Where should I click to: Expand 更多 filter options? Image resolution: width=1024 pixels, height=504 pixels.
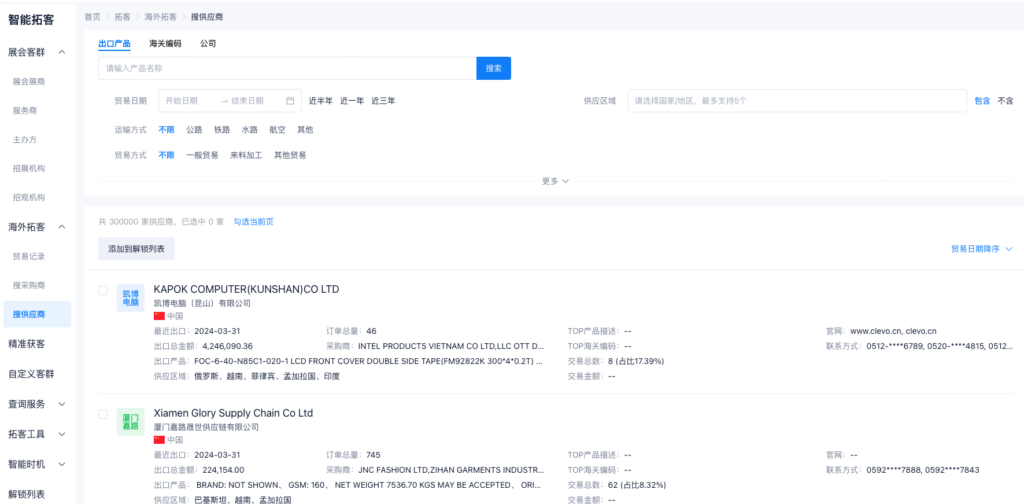(x=555, y=181)
